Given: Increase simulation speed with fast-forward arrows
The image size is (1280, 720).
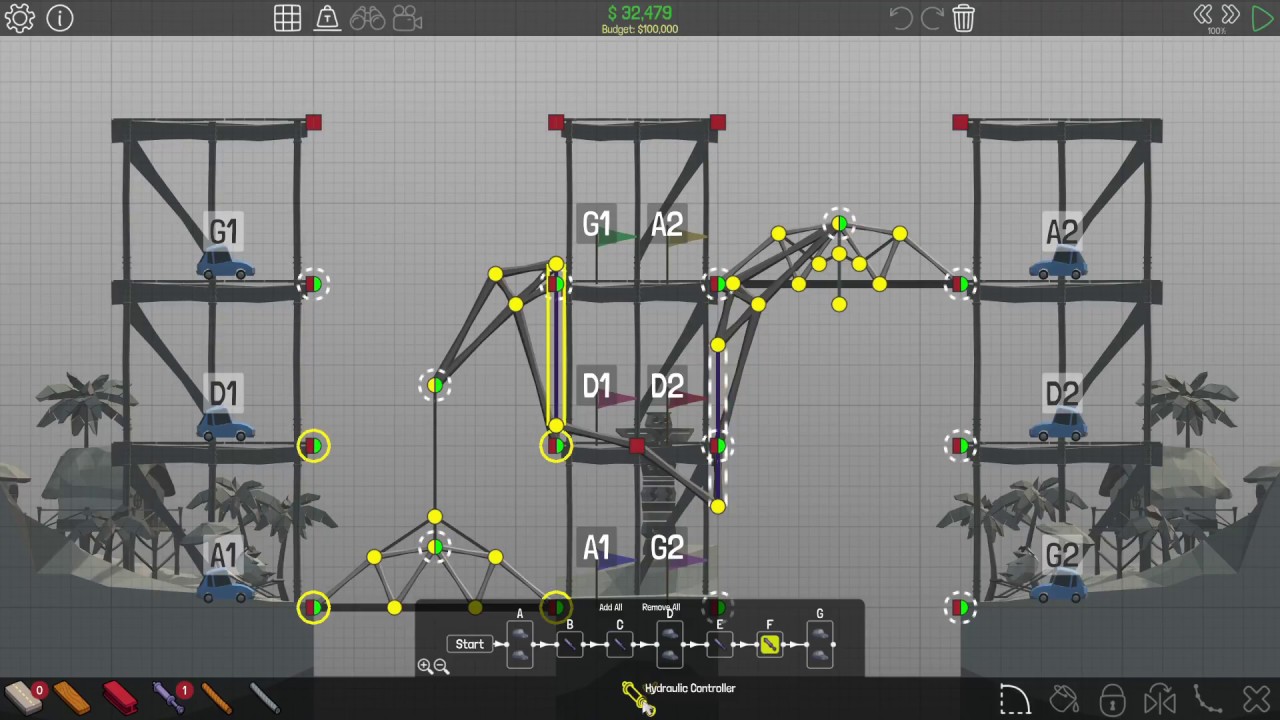Looking at the screenshot, I should pyautogui.click(x=1231, y=14).
